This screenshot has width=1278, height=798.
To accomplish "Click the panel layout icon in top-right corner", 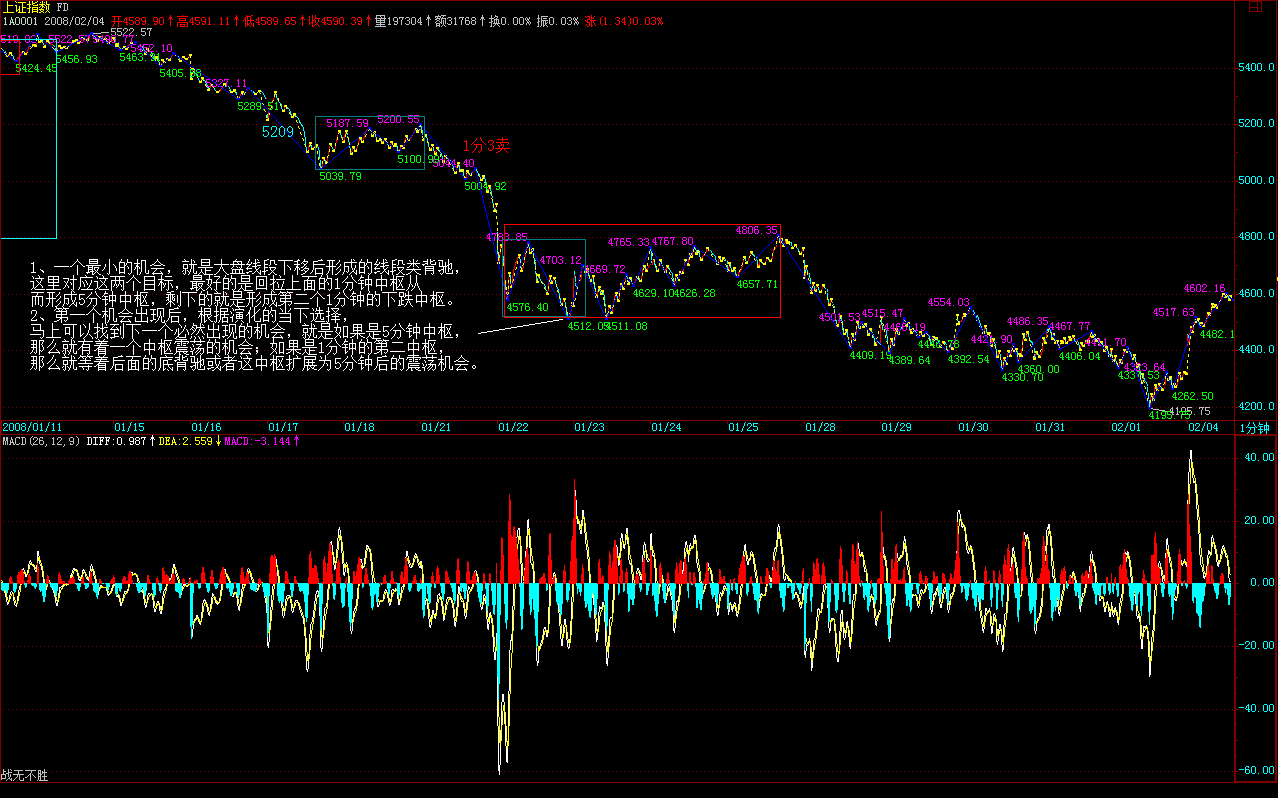I will (x=1256, y=7).
